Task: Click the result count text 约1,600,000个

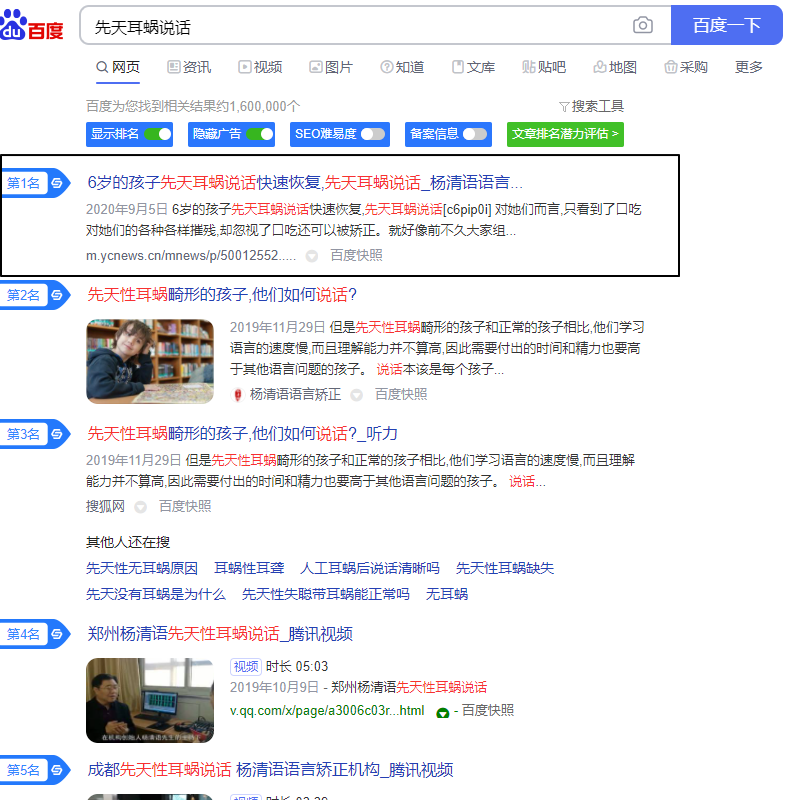Action: click(258, 106)
